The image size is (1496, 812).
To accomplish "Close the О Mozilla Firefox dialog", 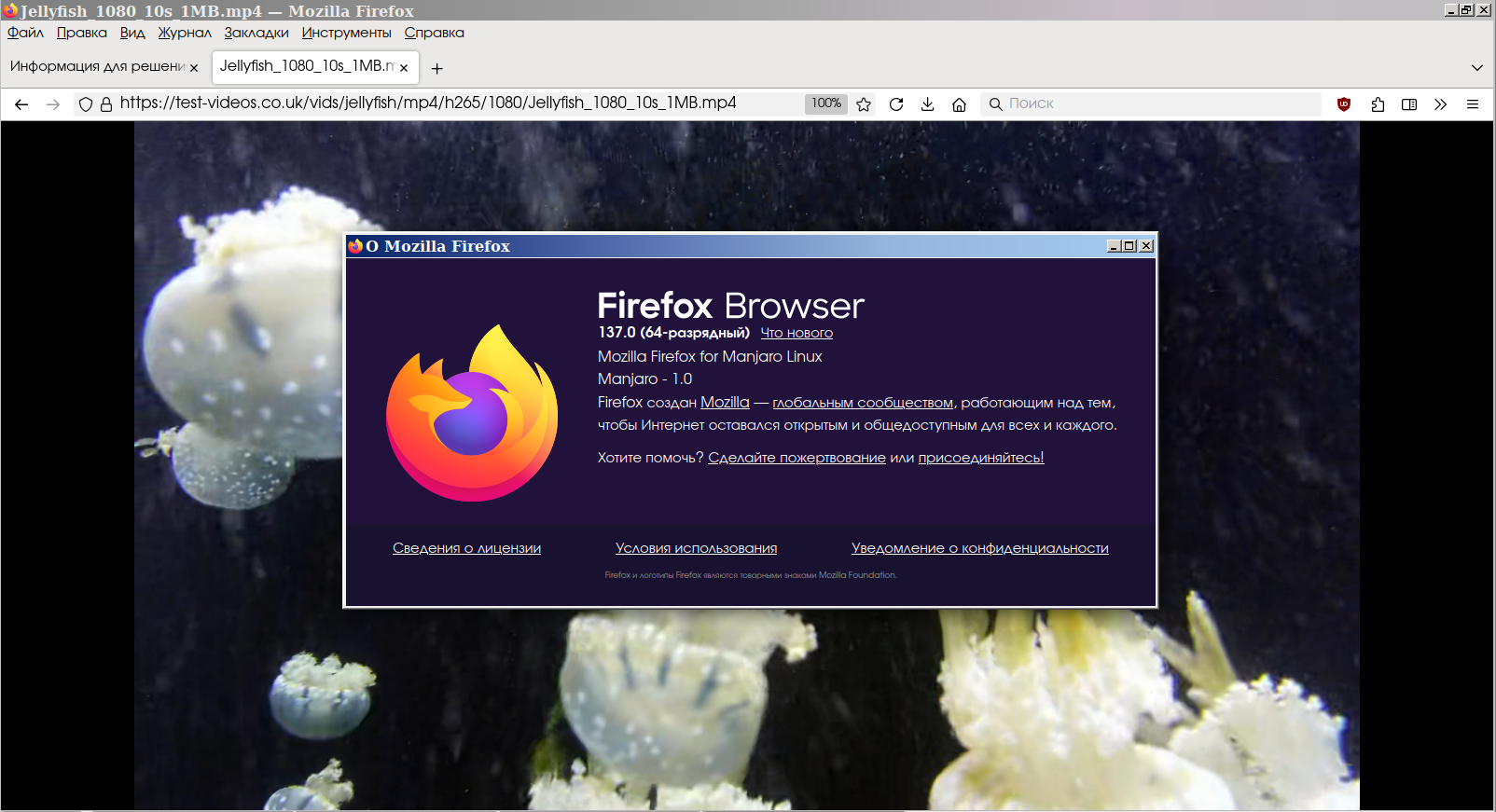I will pyautogui.click(x=1146, y=246).
